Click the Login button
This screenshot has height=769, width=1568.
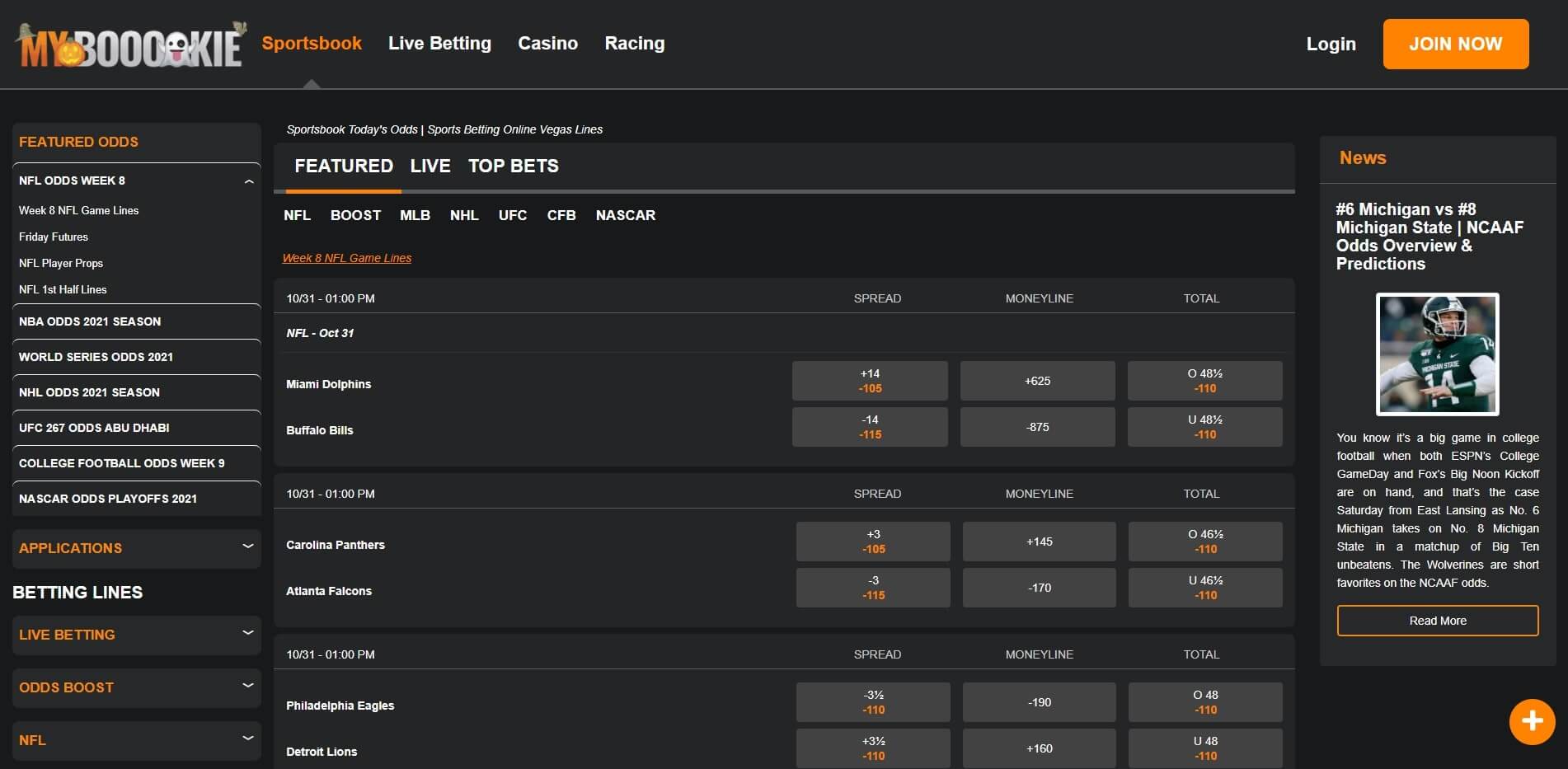pyautogui.click(x=1331, y=45)
